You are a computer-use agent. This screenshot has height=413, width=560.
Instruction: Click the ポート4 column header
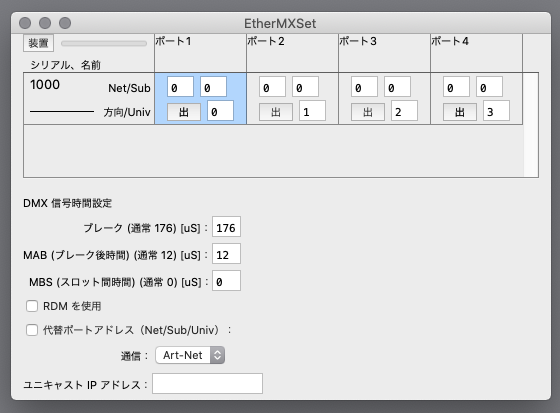point(477,53)
